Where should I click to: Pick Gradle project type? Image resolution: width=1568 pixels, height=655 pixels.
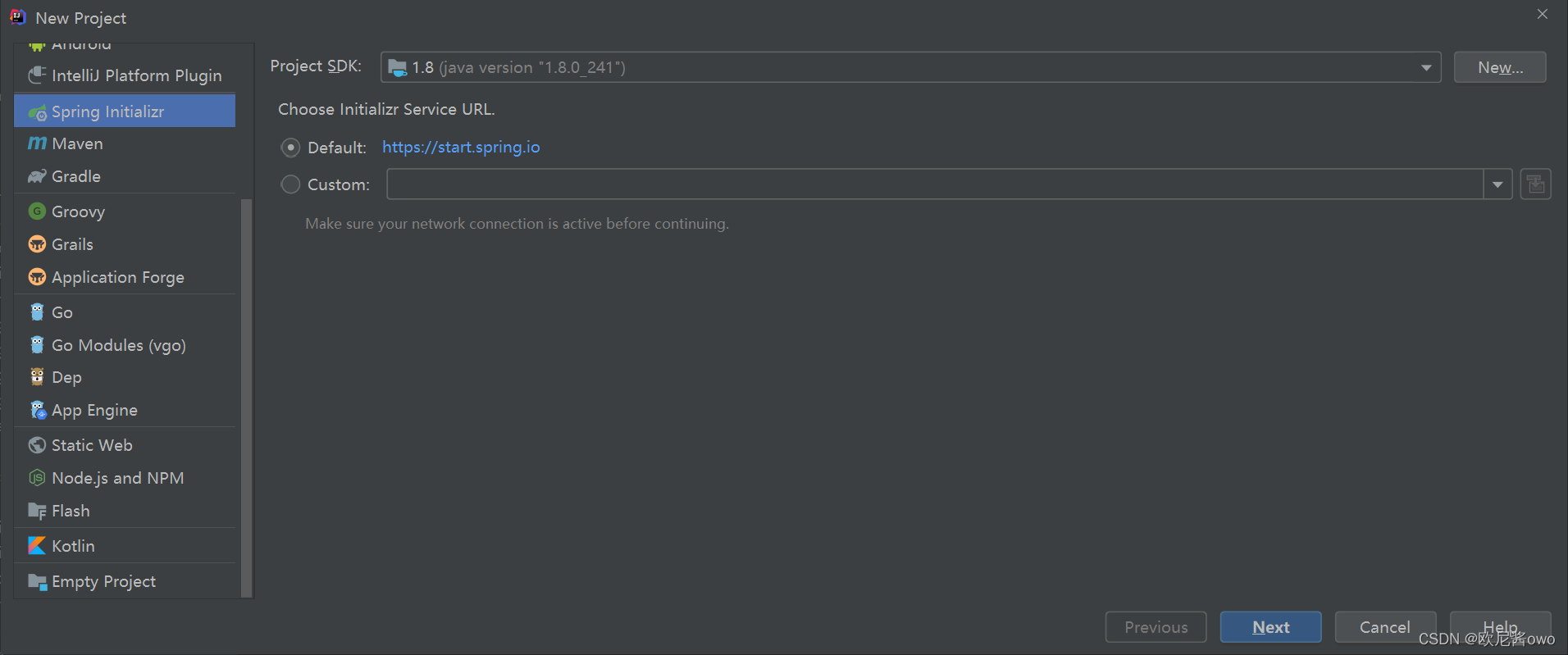(125, 176)
